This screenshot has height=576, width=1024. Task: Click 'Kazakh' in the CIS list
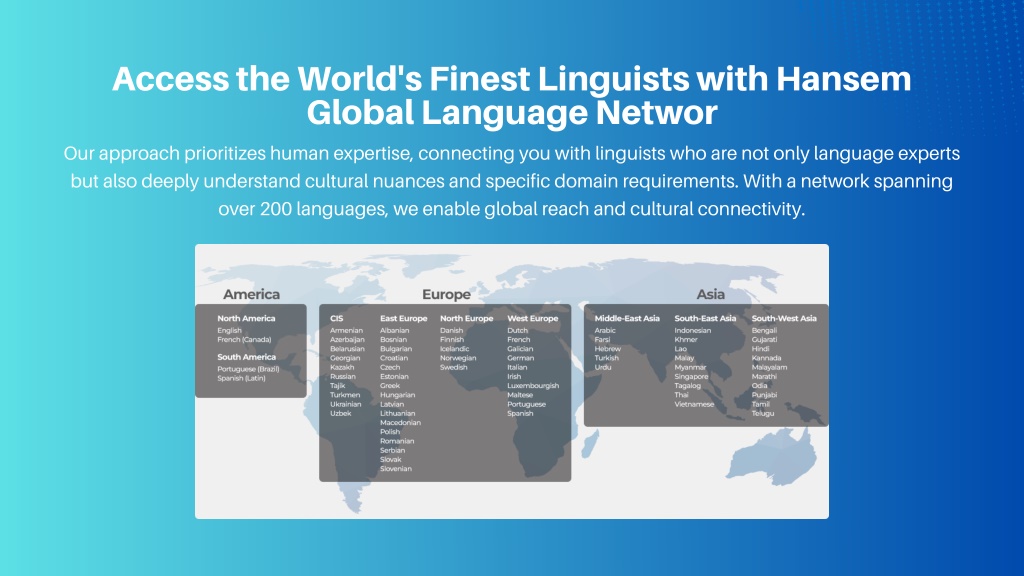pos(342,367)
